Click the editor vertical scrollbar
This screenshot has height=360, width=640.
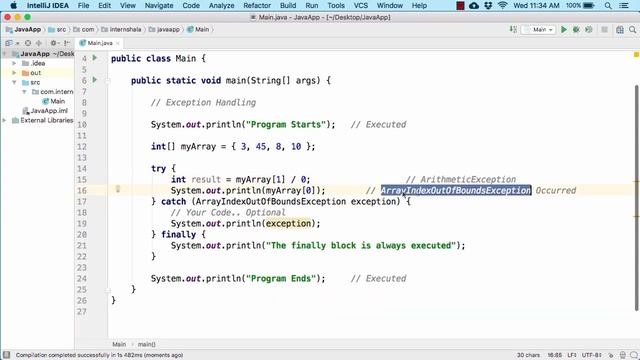[x=636, y=198]
